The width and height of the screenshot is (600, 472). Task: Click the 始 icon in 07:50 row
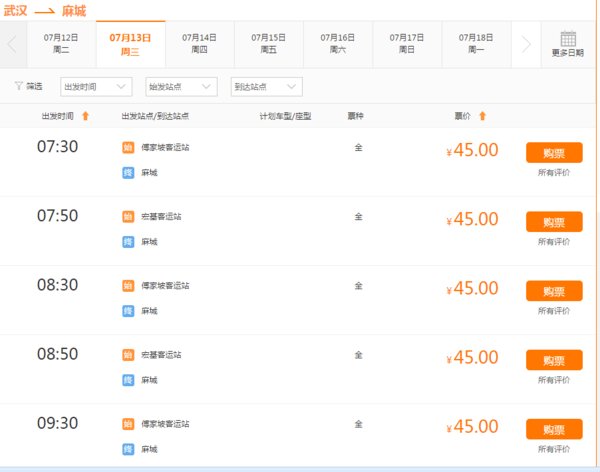click(128, 217)
